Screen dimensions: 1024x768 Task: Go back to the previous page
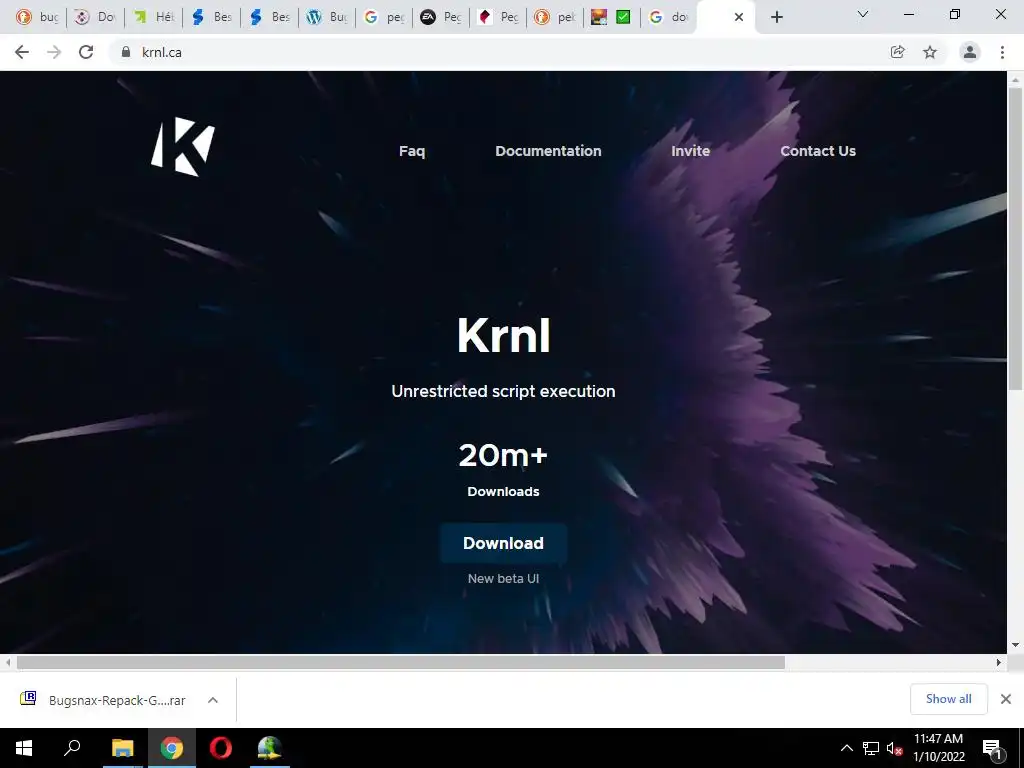point(22,52)
